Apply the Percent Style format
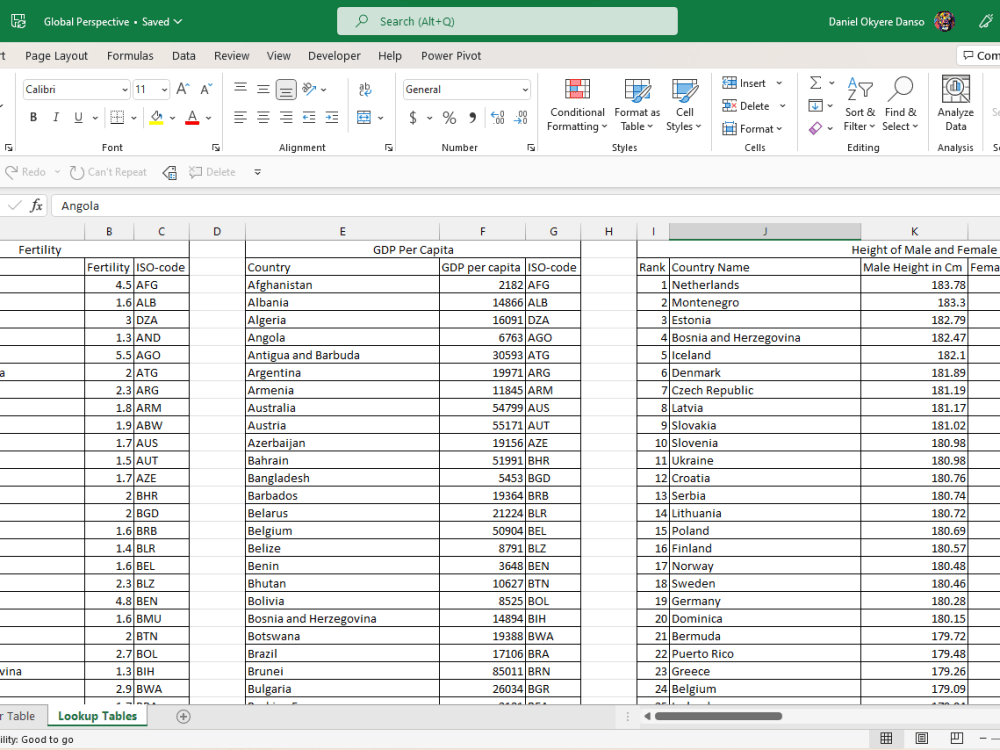Image resolution: width=1000 pixels, height=750 pixels. [448, 117]
